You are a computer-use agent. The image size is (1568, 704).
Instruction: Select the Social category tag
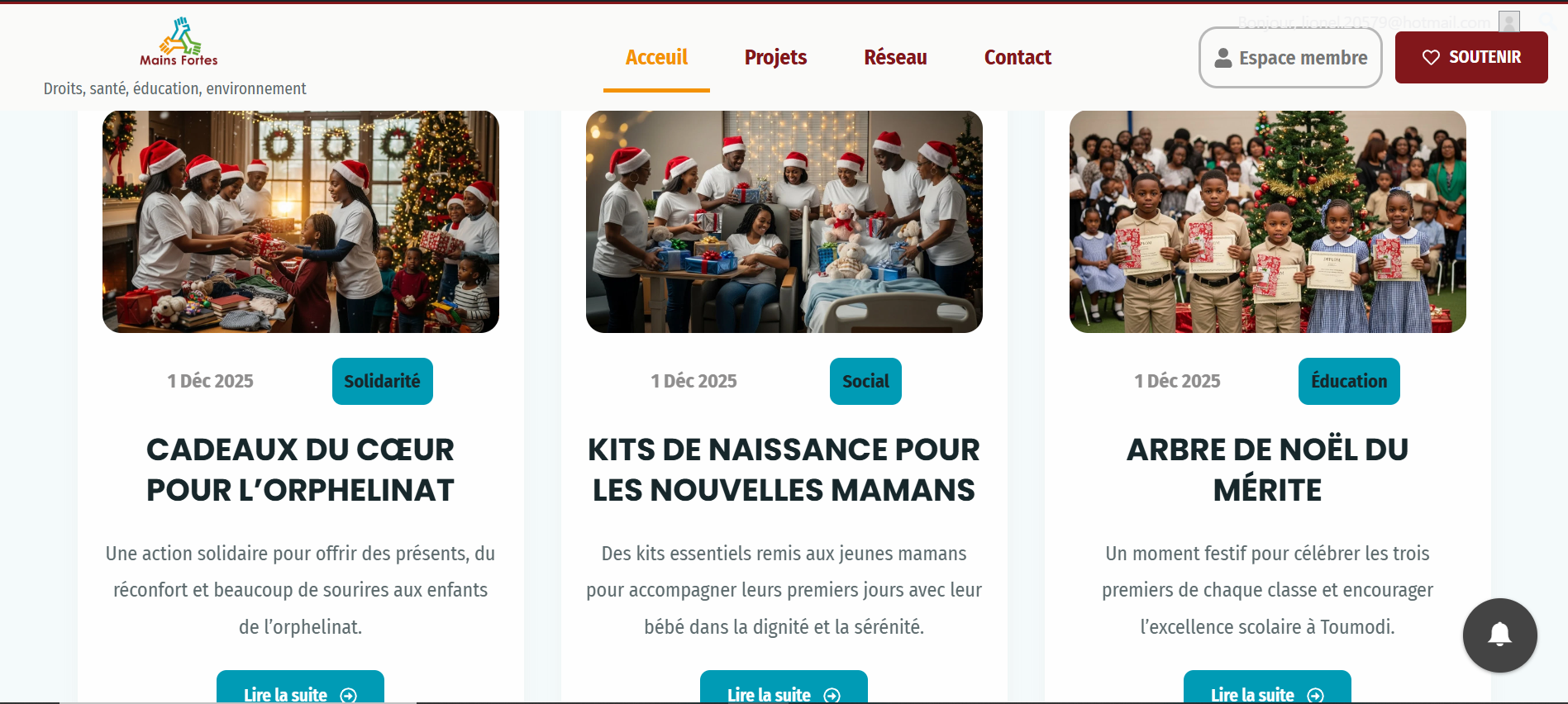click(x=865, y=381)
